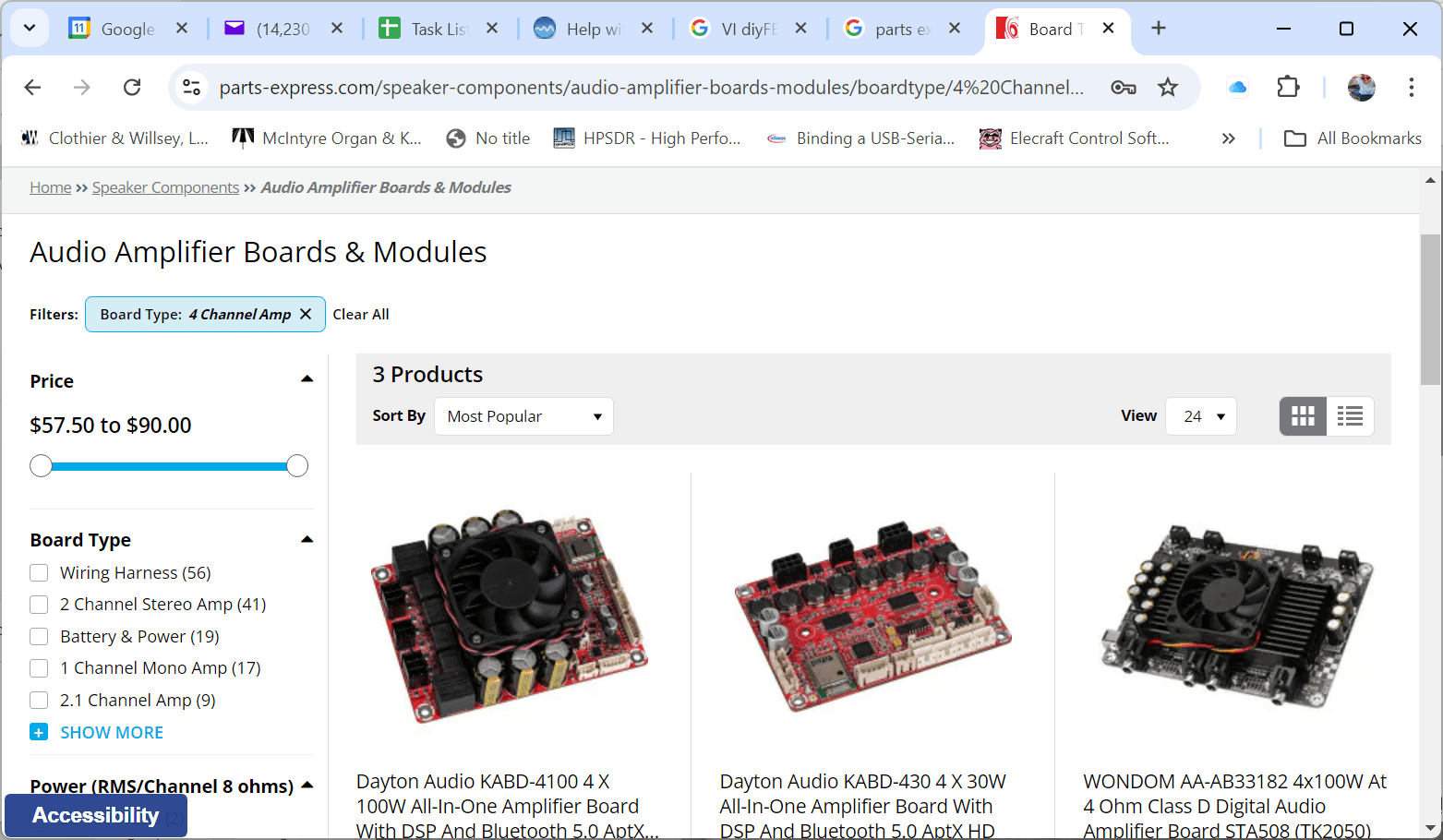Open Chrome's three-dot menu

point(1411,87)
